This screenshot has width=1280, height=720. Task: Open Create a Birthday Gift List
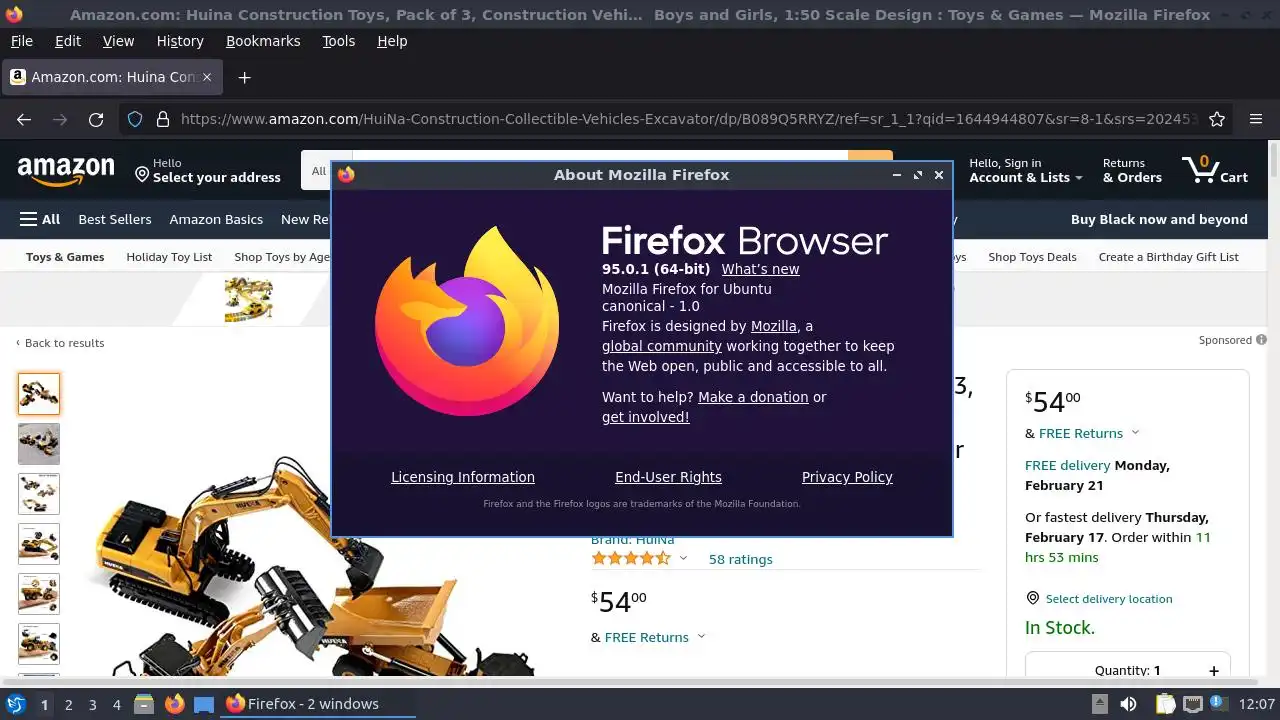click(1168, 257)
